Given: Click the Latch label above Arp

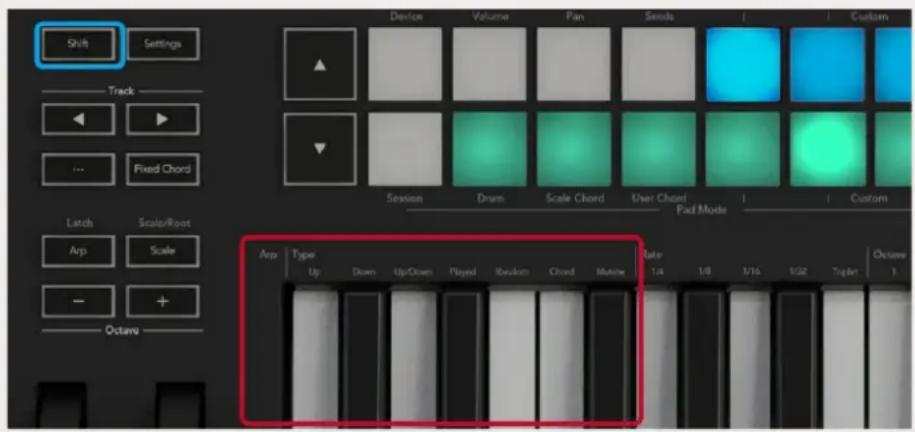Looking at the screenshot, I should 78,223.
